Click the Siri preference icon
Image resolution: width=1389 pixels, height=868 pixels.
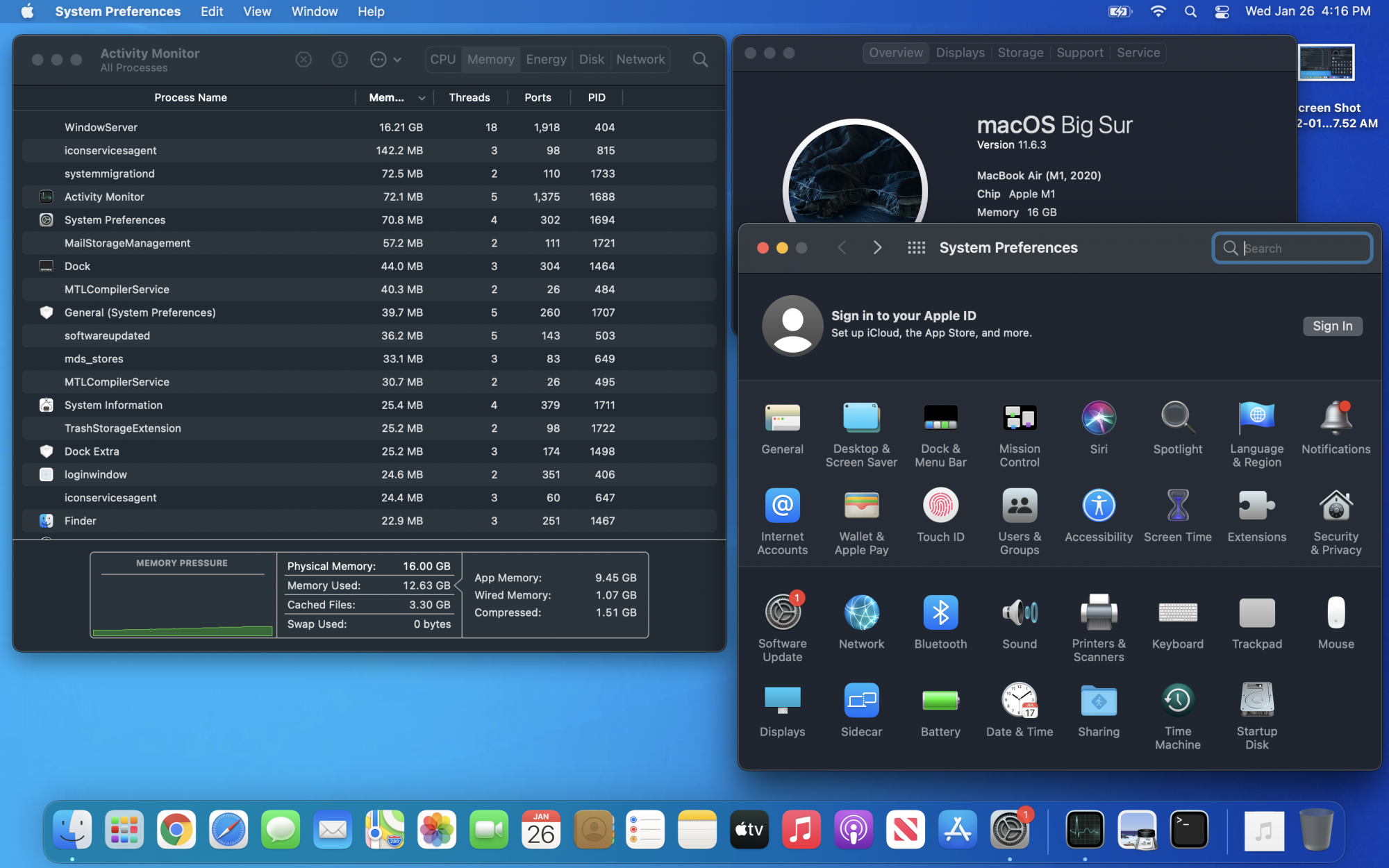point(1098,419)
